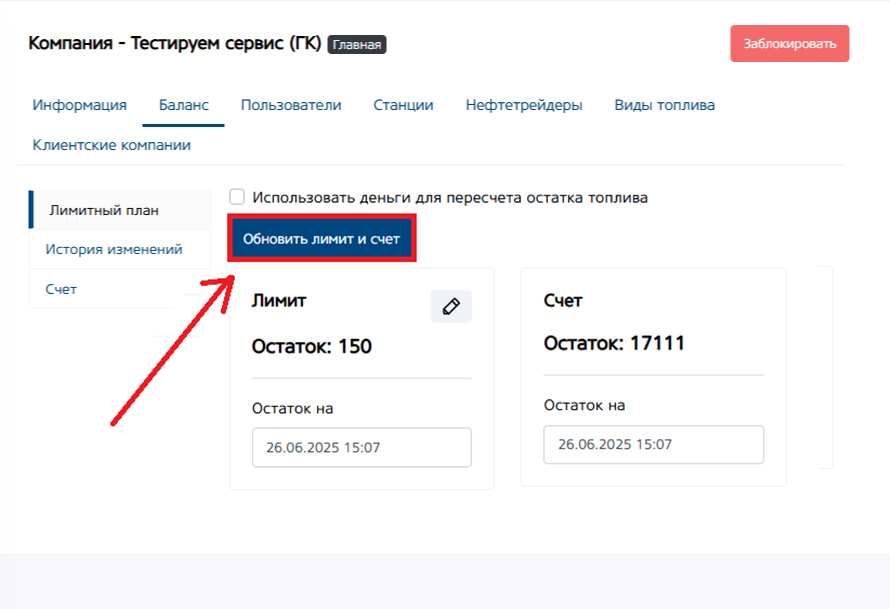Click the Главная badge
This screenshot has height=609, width=890.
point(357,44)
